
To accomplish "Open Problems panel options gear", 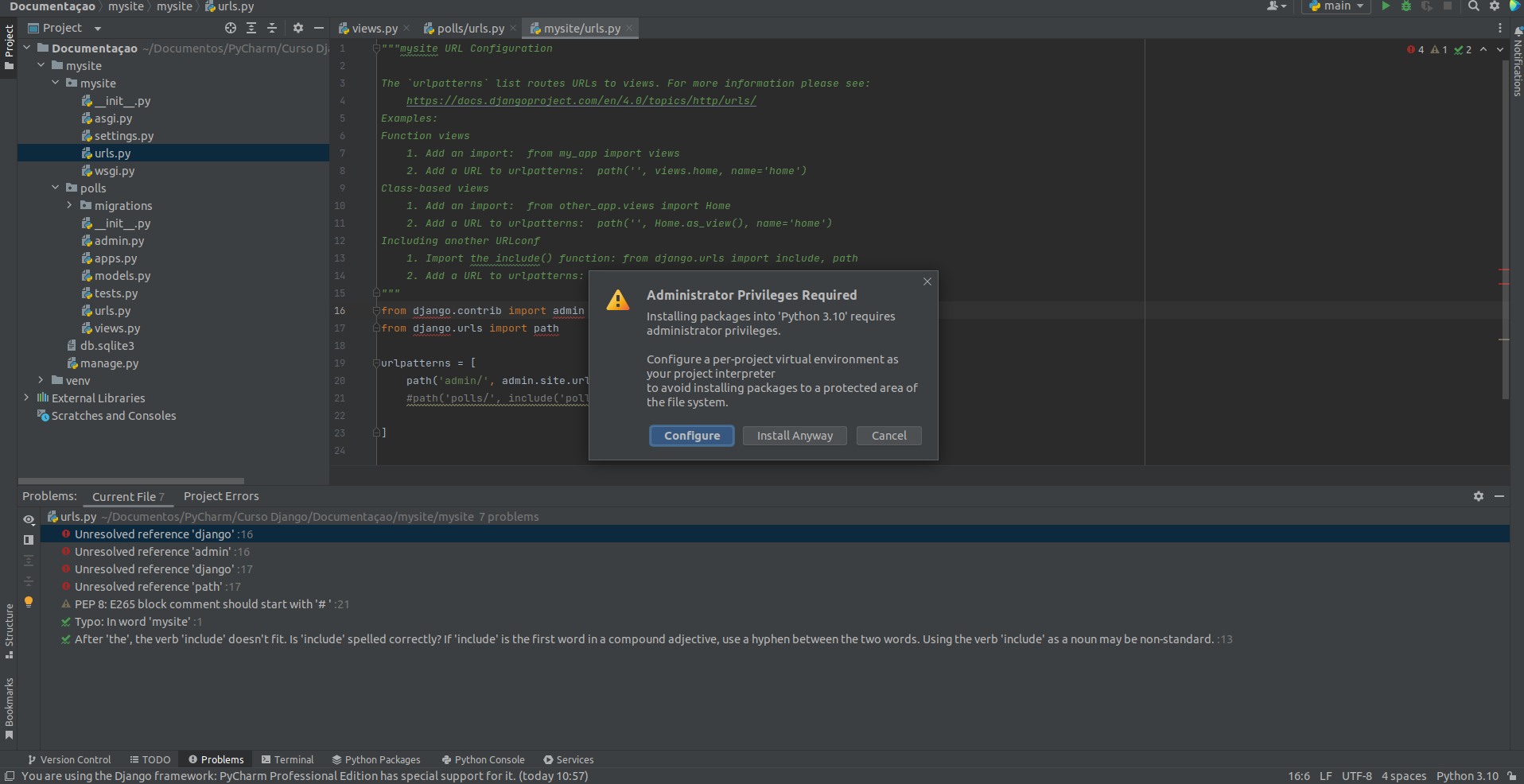I will (x=1479, y=496).
